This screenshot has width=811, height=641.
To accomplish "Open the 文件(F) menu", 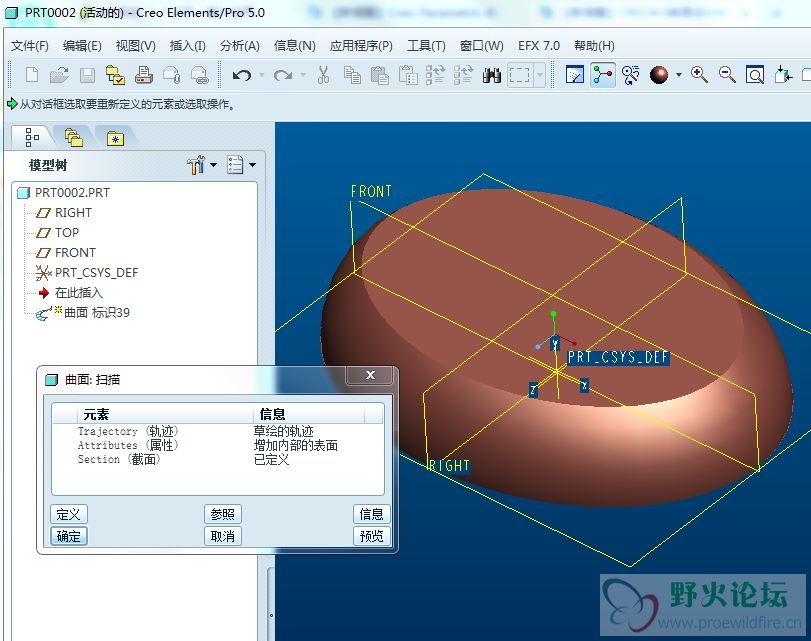I will coord(29,46).
